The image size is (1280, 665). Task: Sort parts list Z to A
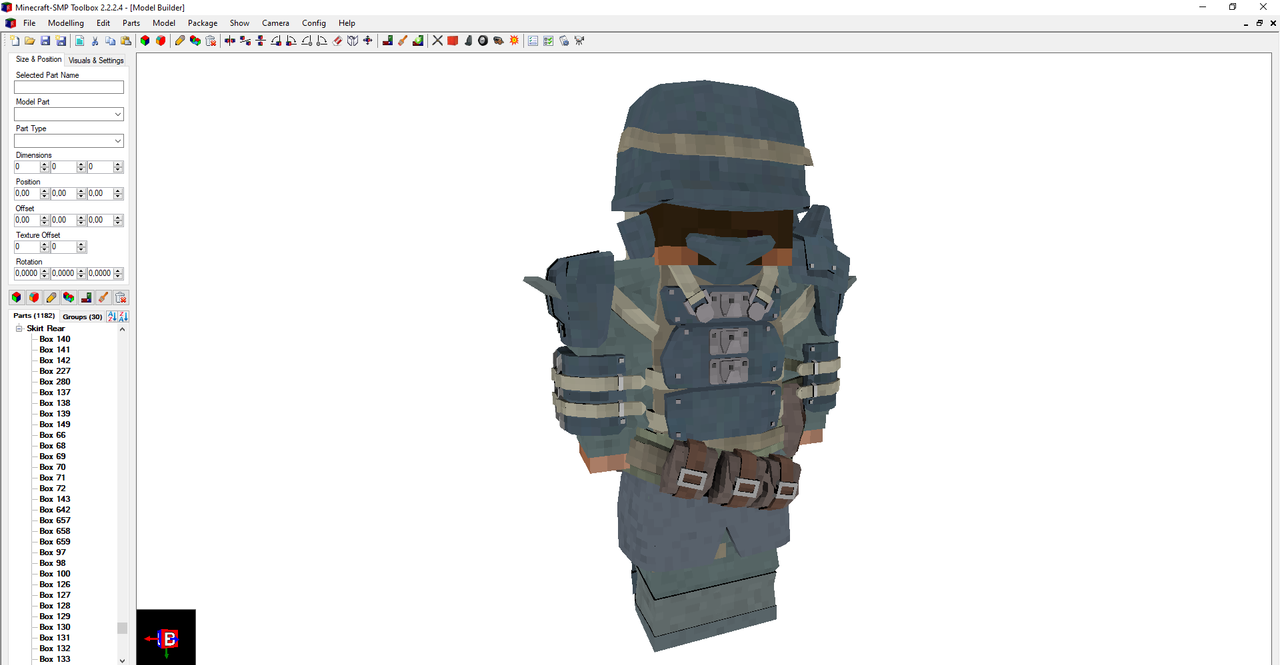124,316
